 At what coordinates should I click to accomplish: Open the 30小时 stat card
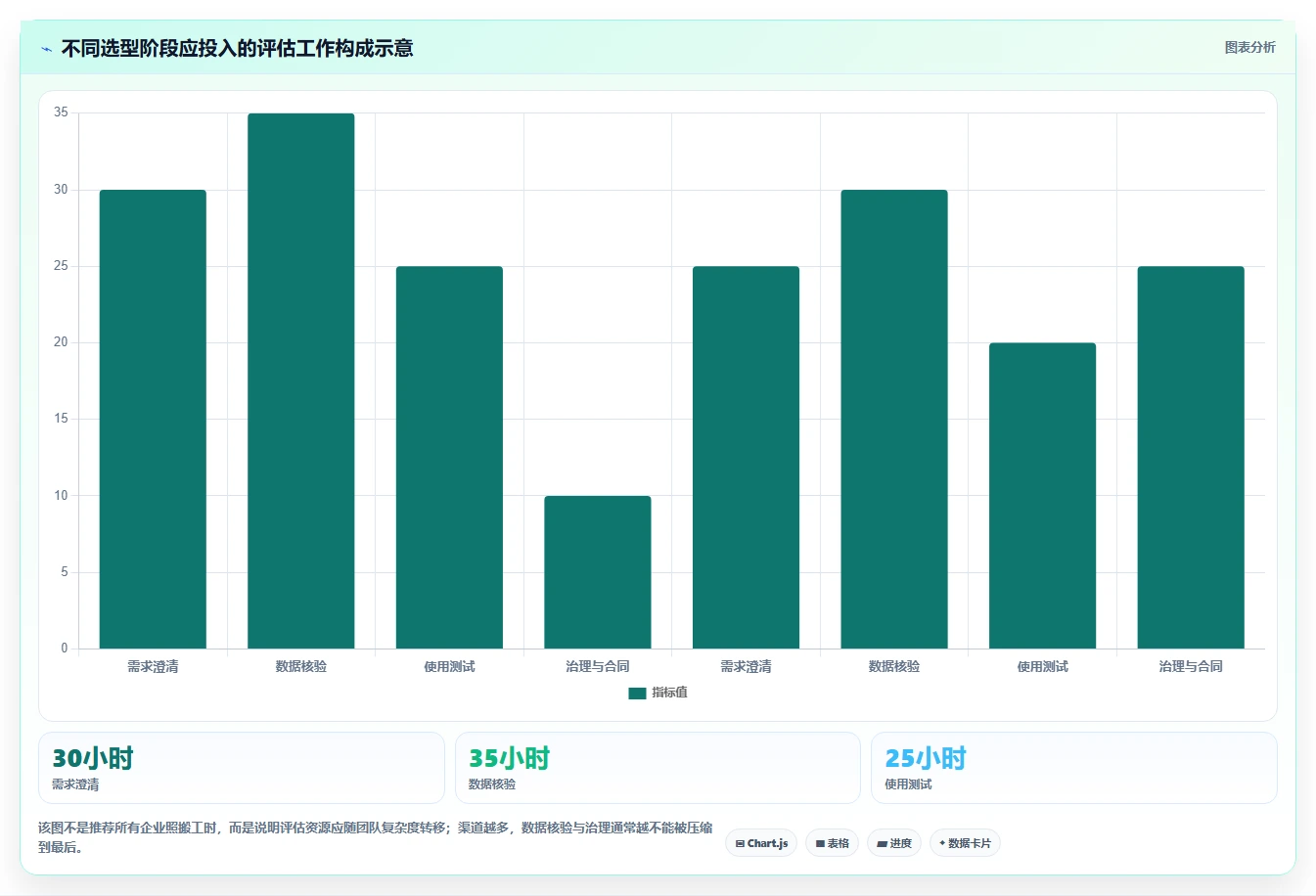242,768
